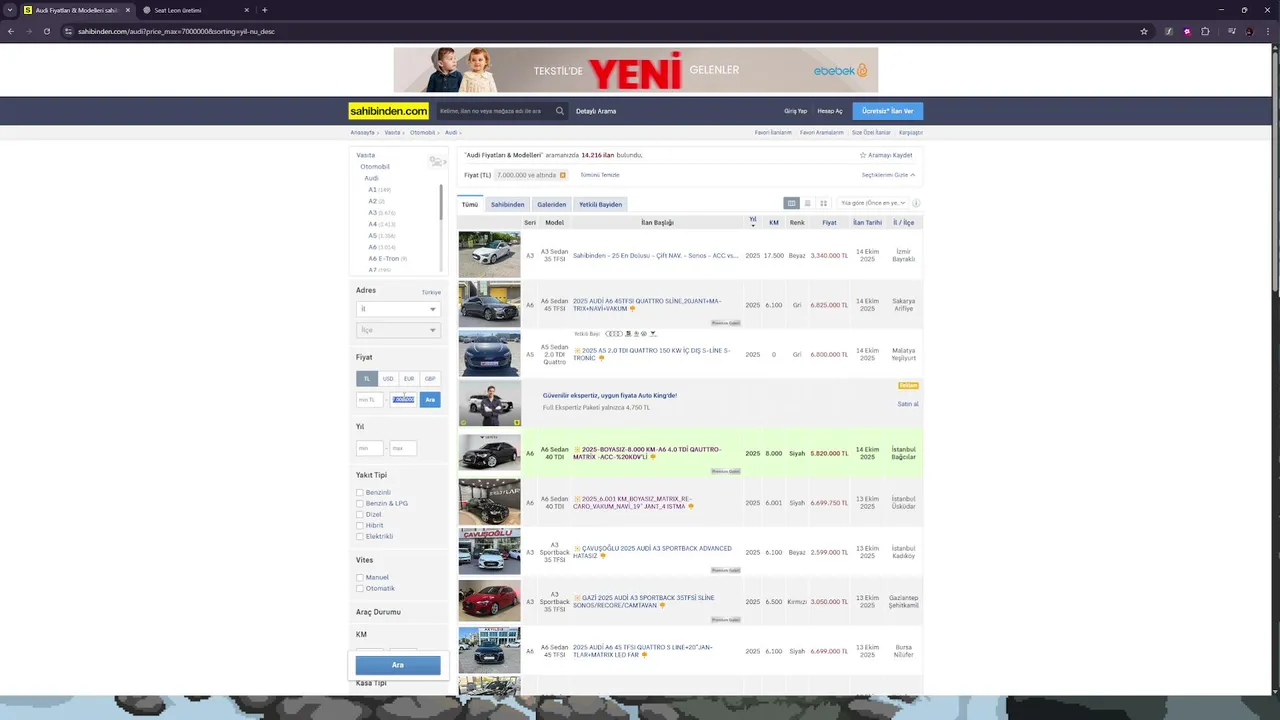Expand the Kasa Tipi filter section
Image resolution: width=1280 pixels, height=720 pixels.
pos(371,683)
